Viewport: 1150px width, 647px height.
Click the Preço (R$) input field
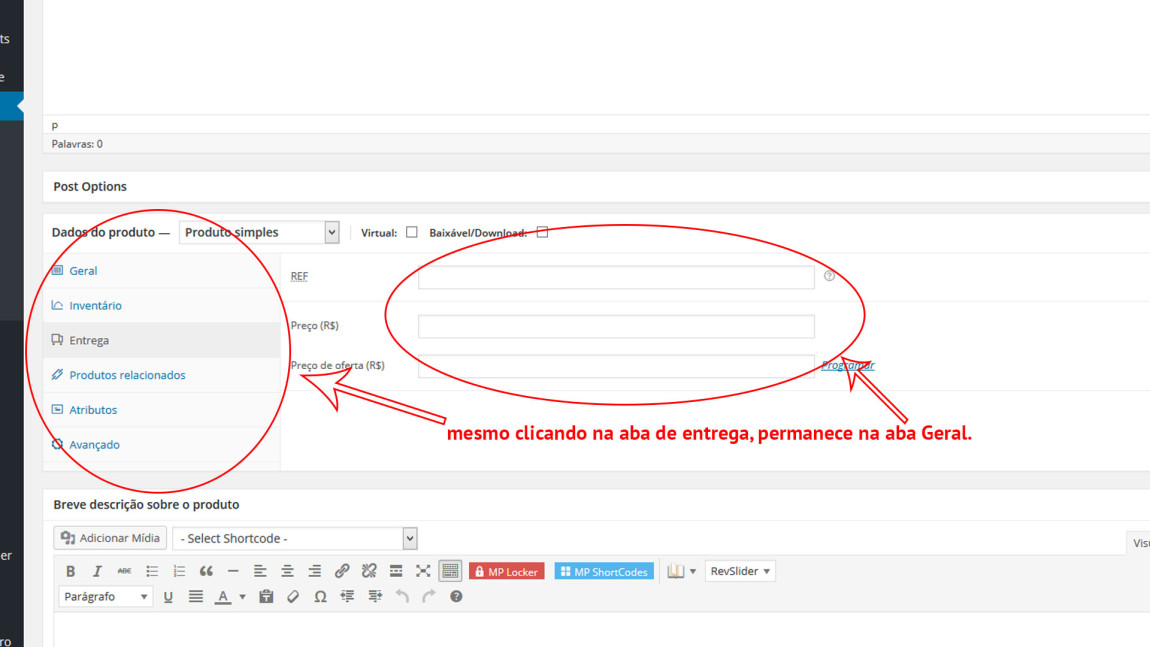tap(616, 326)
